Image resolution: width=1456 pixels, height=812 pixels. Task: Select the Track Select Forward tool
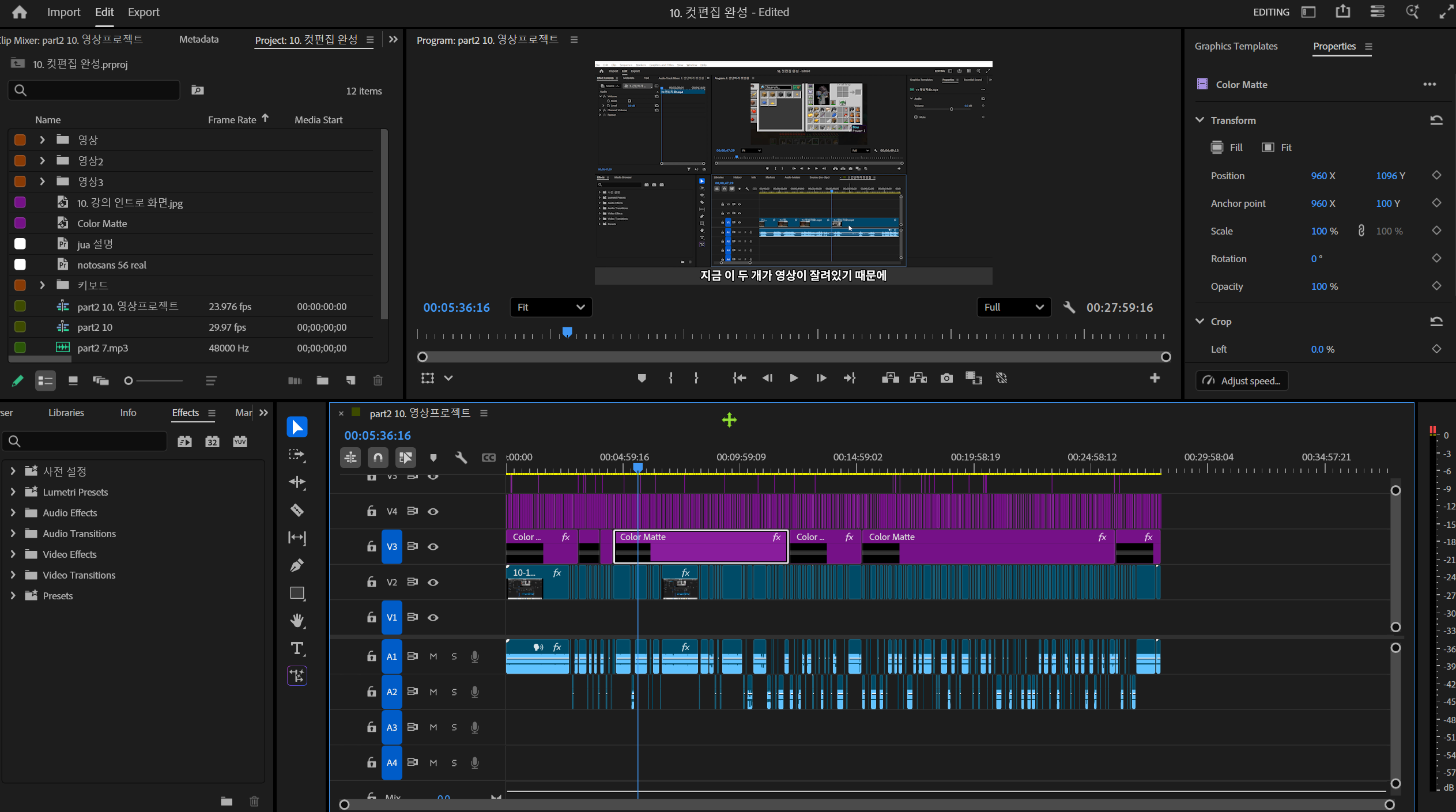tap(297, 455)
